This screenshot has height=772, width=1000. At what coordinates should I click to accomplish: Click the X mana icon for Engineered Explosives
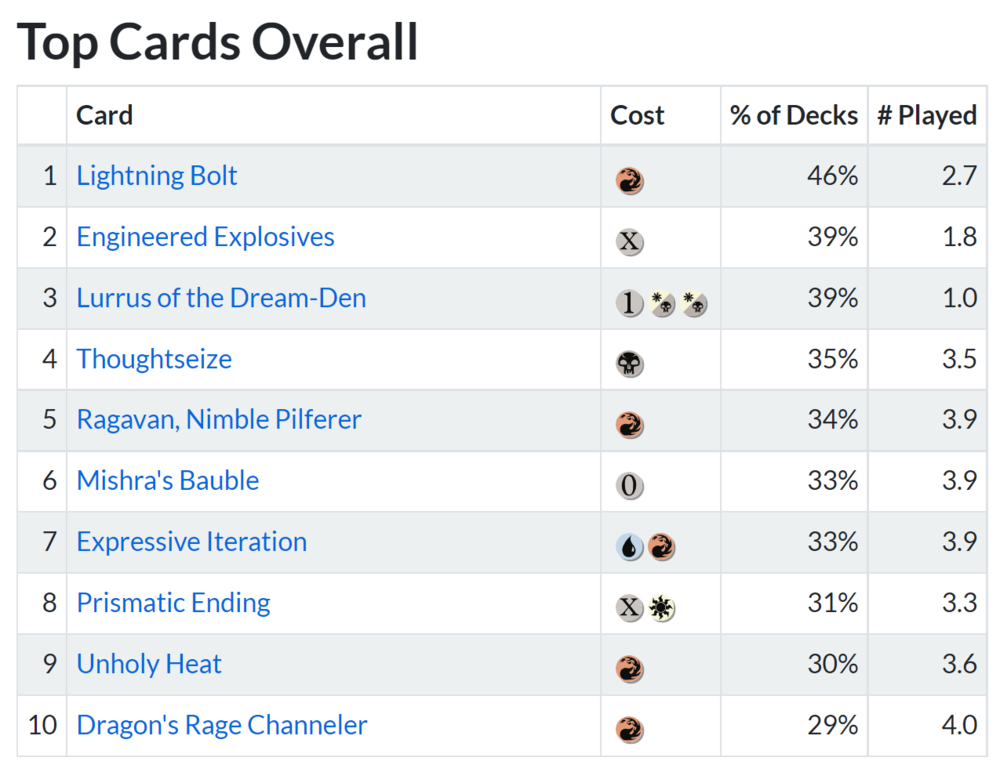point(629,242)
